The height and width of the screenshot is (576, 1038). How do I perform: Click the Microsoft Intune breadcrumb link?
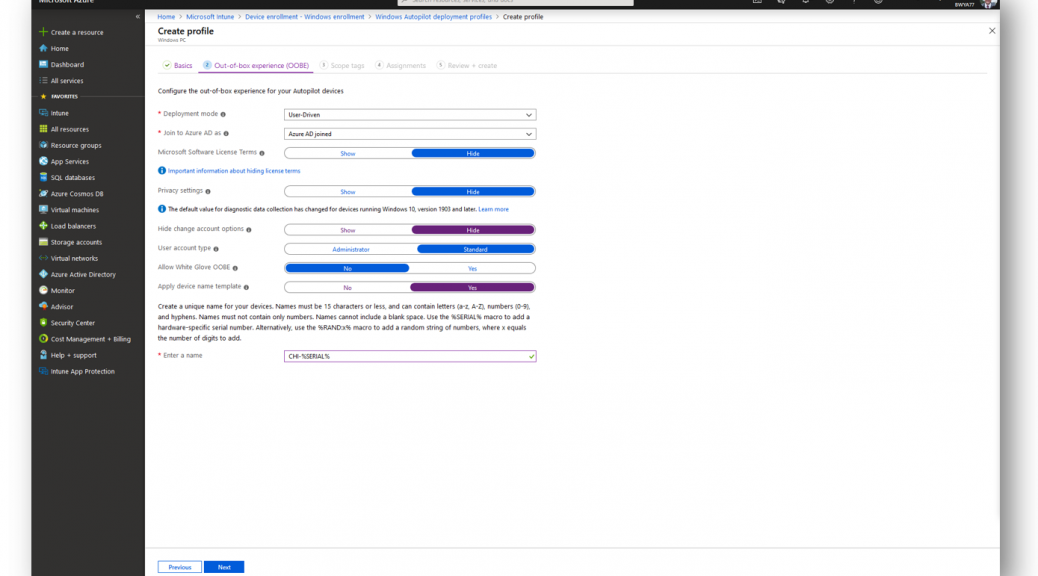pos(210,17)
